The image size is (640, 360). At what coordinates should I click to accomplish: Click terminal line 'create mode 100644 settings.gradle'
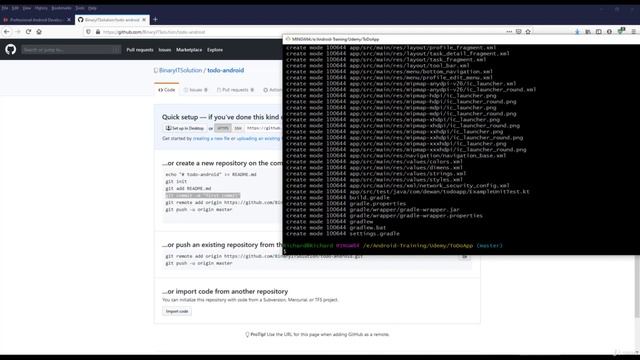343,234
